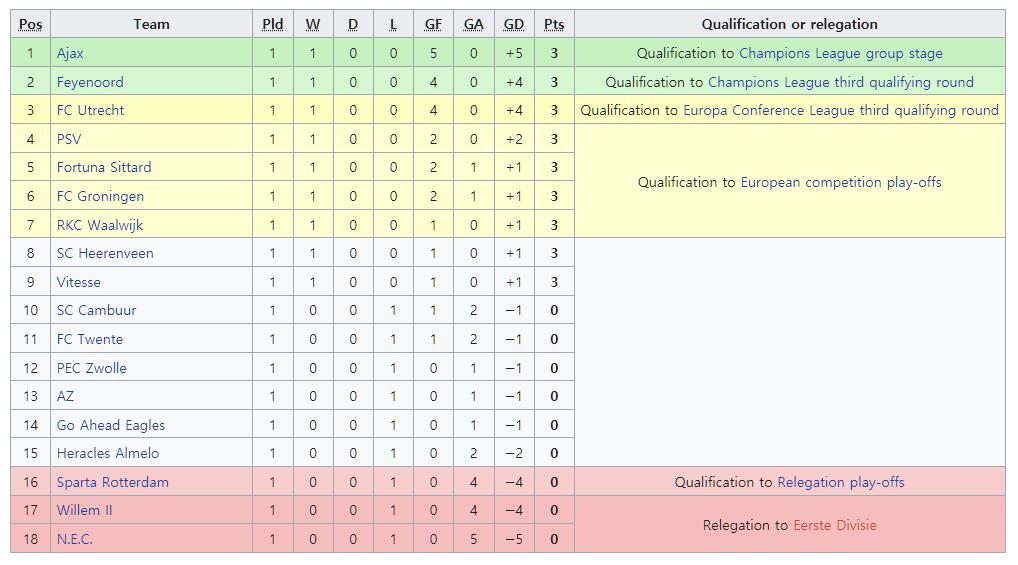Open Europa Conference League third qualifying round link
1018x565 pixels.
tap(841, 110)
